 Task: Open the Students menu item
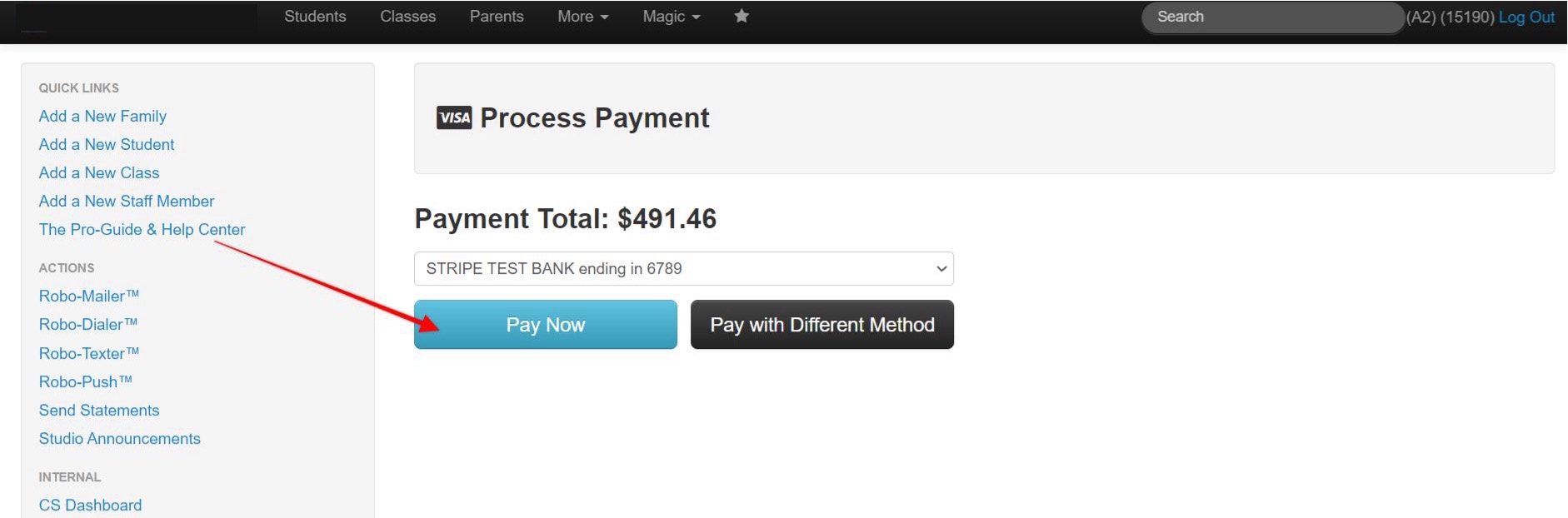(315, 17)
